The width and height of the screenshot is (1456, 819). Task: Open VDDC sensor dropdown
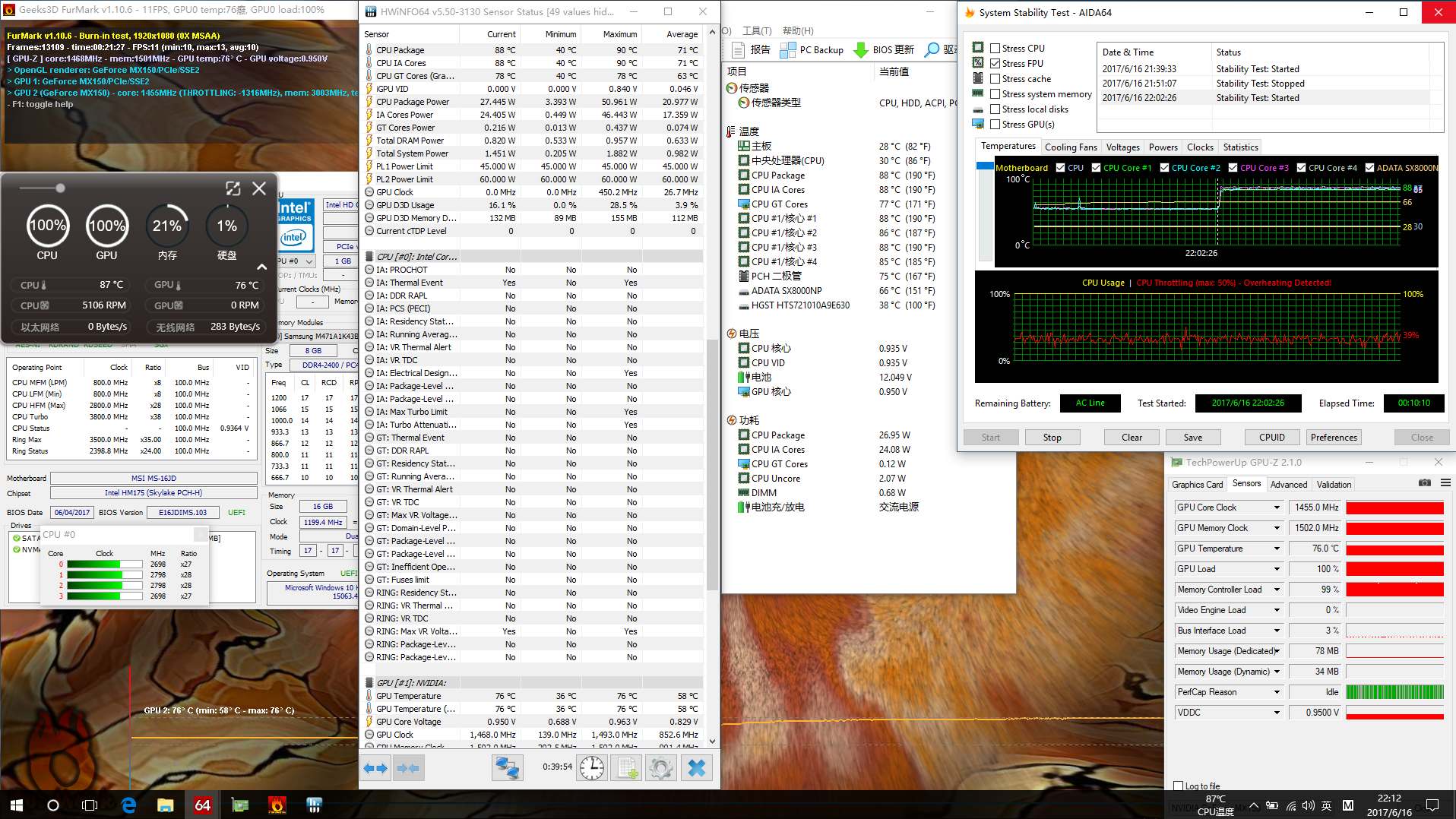[1277, 712]
